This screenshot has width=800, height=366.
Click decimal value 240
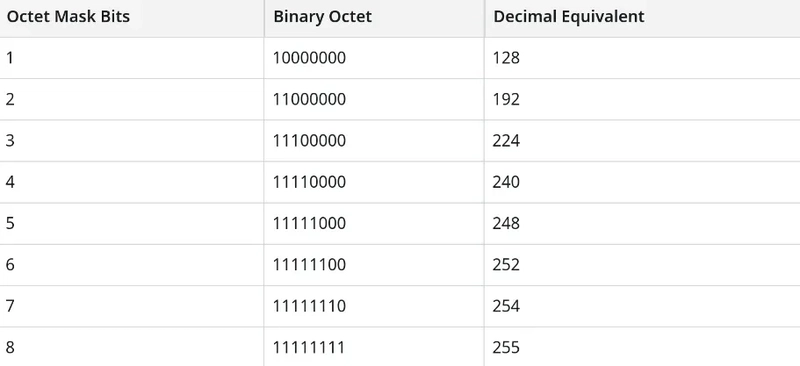(x=506, y=182)
